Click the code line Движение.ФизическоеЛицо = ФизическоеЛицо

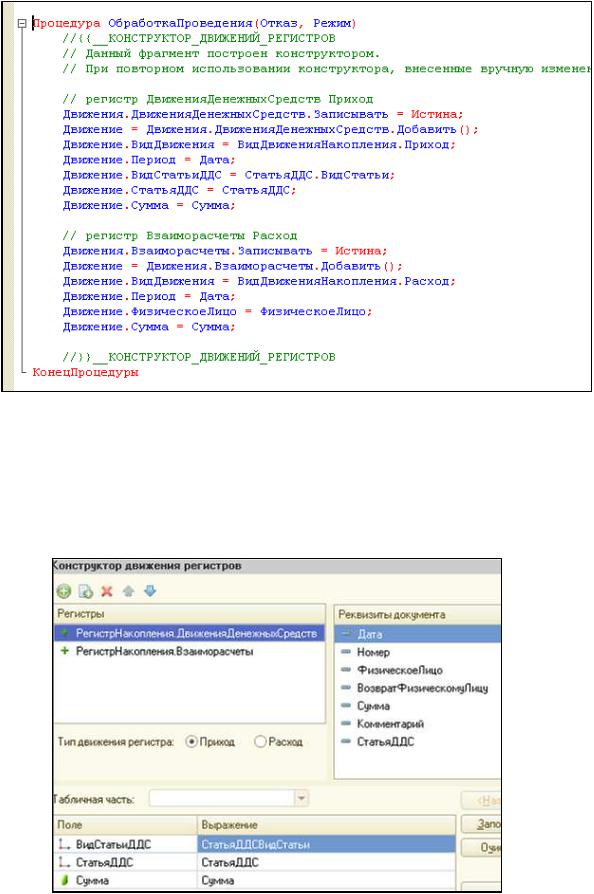pos(217,311)
